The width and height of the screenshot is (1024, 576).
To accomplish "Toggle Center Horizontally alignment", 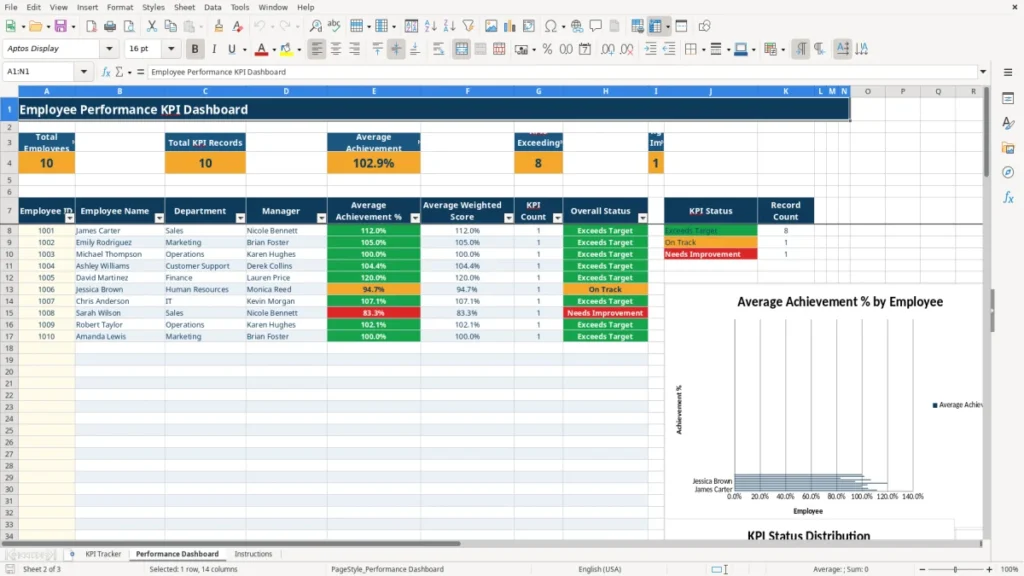I will (336, 49).
